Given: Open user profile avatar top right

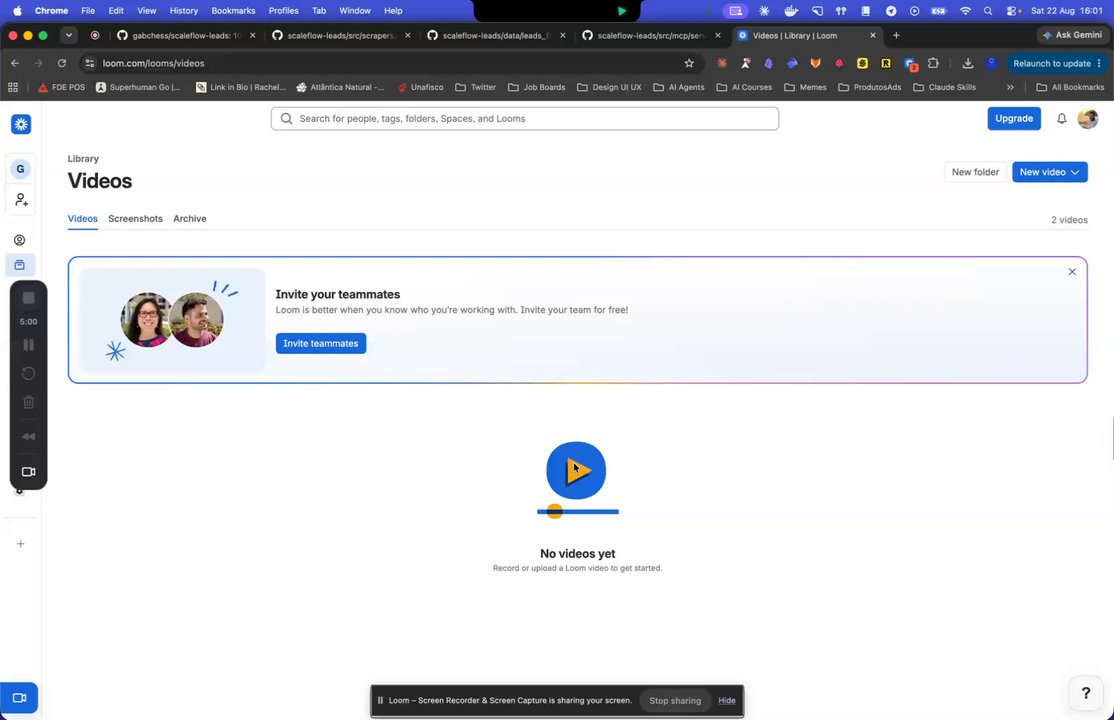Looking at the screenshot, I should point(1088,119).
